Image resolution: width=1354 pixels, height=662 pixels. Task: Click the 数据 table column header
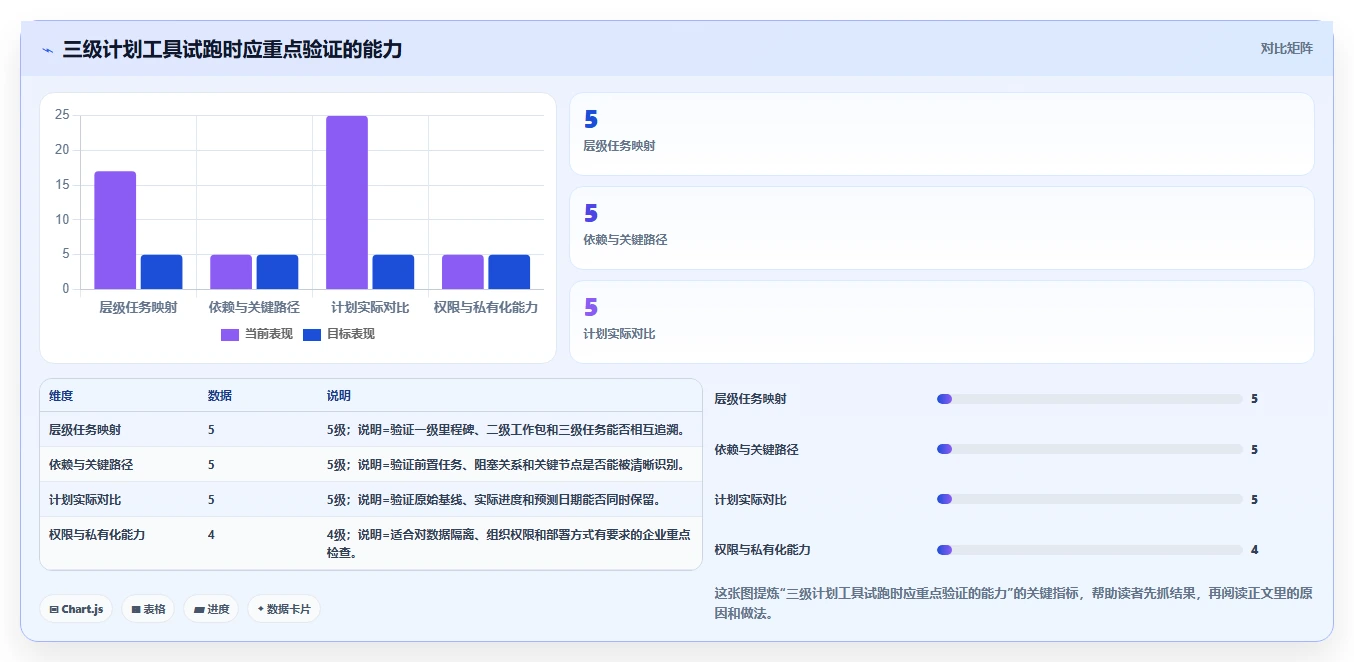[x=220, y=396]
